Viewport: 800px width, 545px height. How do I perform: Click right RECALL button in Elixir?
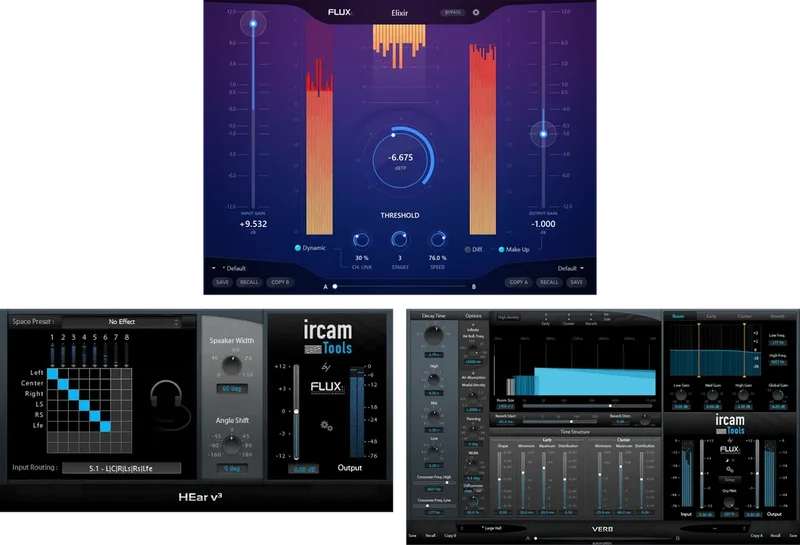coord(549,282)
